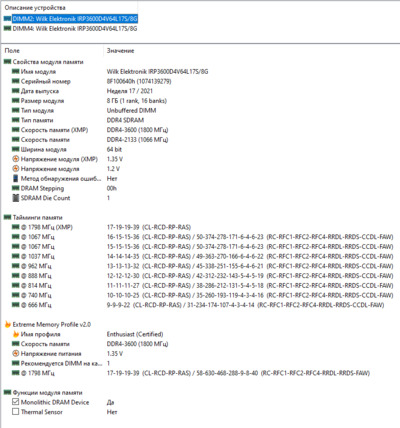
Task: Select the @ 1798 МГц (XMP) timing row
Action: pyautogui.click(x=200, y=227)
